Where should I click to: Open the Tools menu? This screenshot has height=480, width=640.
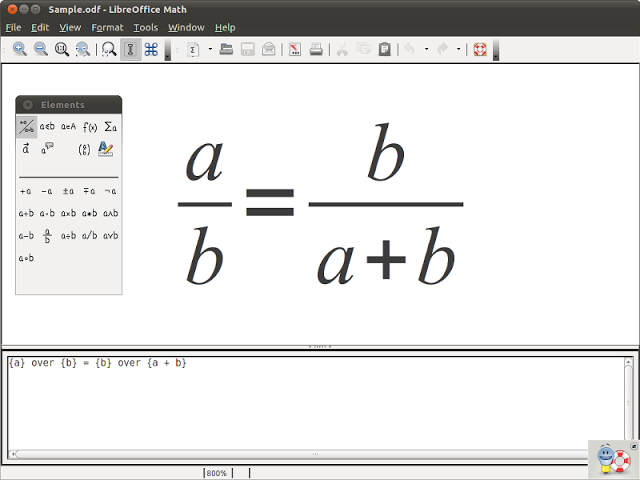146,27
